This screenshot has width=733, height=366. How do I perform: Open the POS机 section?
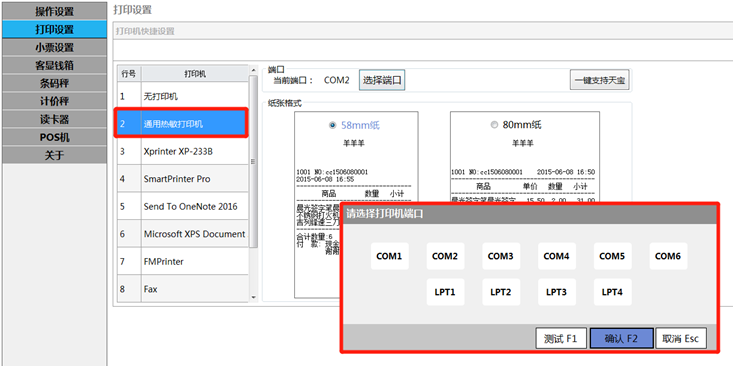tap(54, 137)
